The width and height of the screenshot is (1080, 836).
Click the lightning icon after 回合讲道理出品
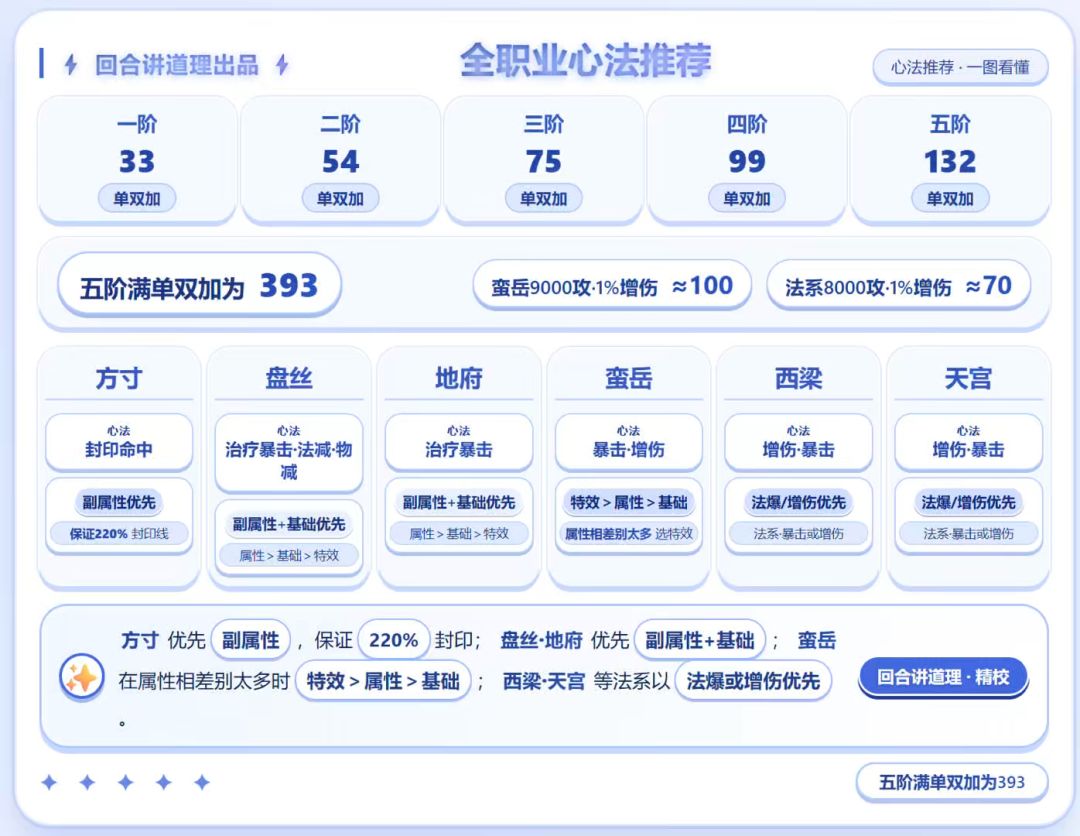(x=282, y=65)
